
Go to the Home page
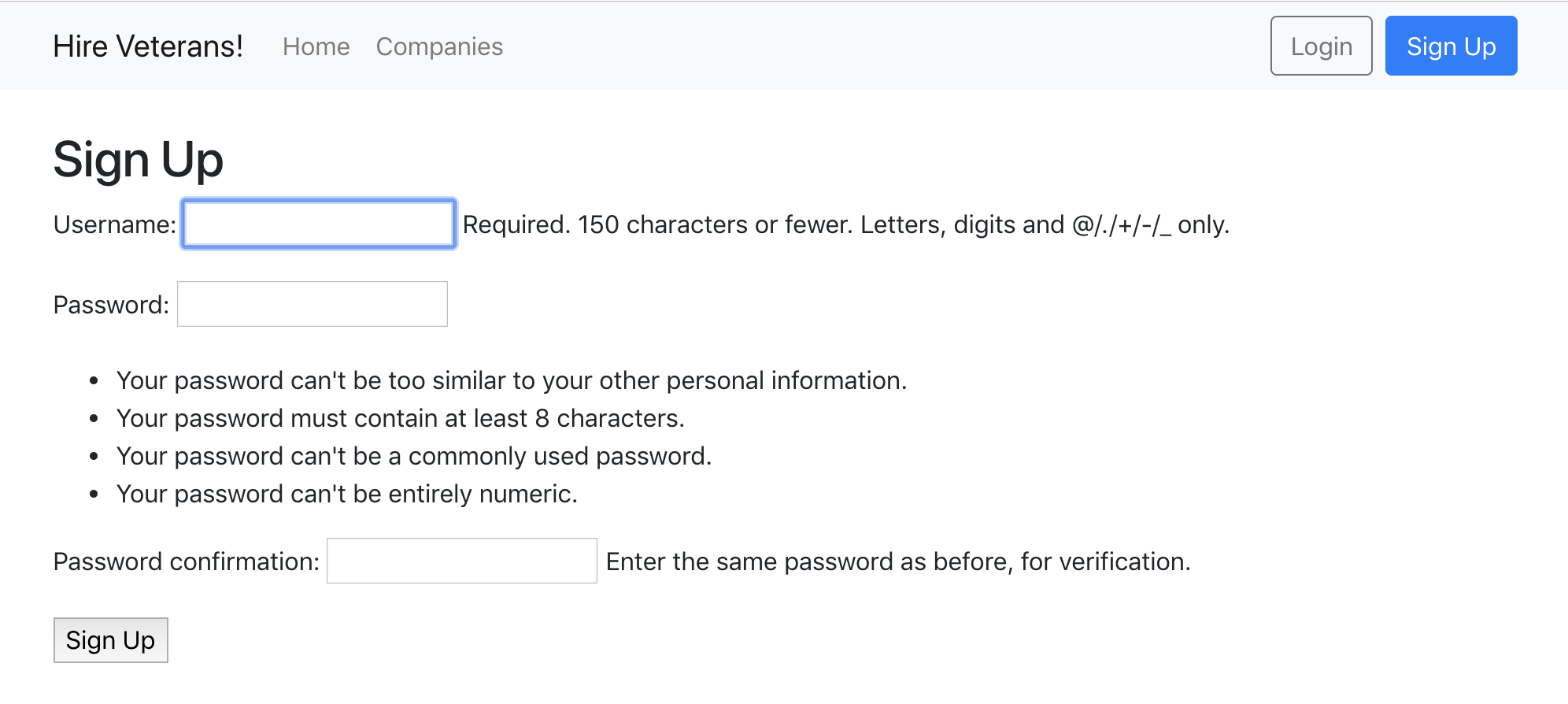(x=316, y=46)
